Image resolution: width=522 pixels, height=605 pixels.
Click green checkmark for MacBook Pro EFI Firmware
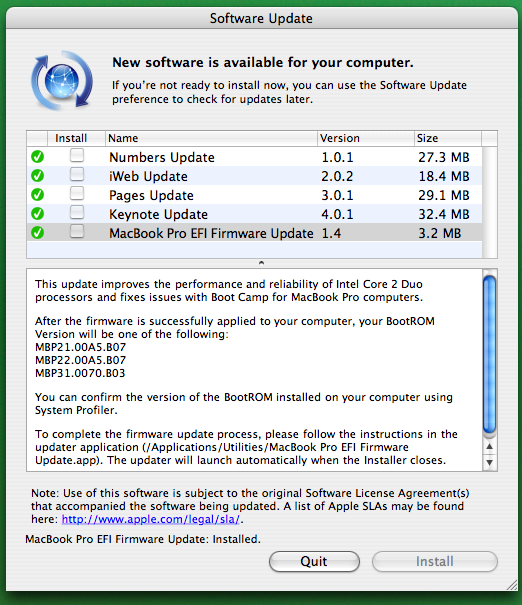[x=37, y=233]
